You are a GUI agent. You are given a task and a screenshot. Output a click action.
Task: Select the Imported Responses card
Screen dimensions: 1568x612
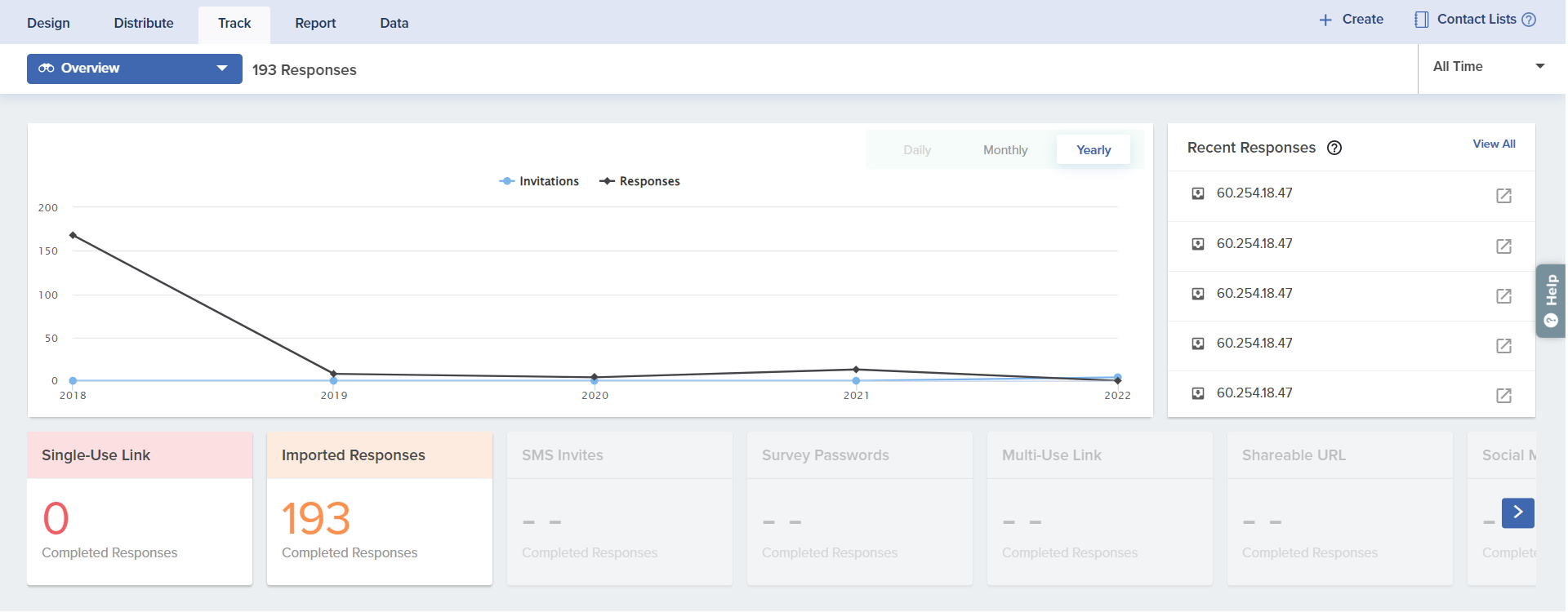click(x=380, y=508)
